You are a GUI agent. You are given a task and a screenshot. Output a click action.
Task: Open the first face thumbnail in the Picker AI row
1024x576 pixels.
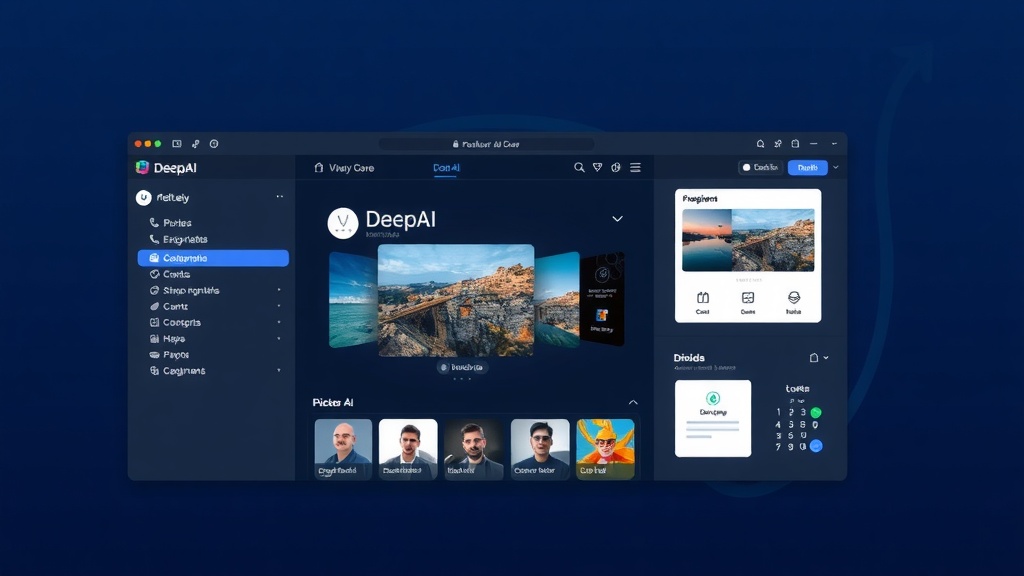pos(342,448)
